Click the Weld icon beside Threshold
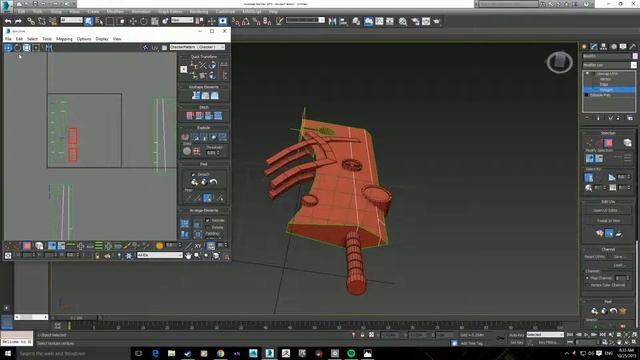Screen dimensions: 640x360 pyautogui.click(x=196, y=151)
